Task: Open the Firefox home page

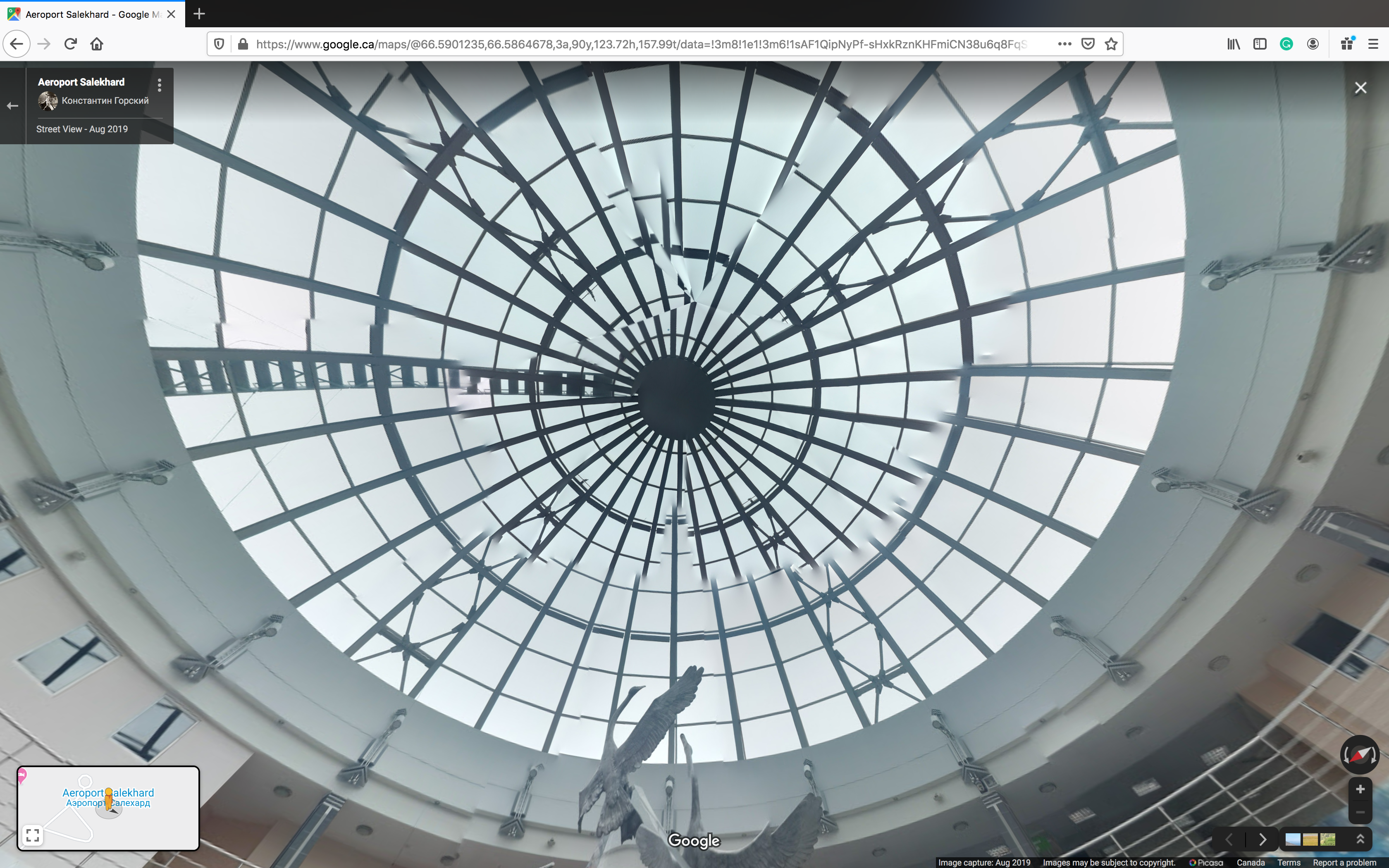Action: point(96,44)
